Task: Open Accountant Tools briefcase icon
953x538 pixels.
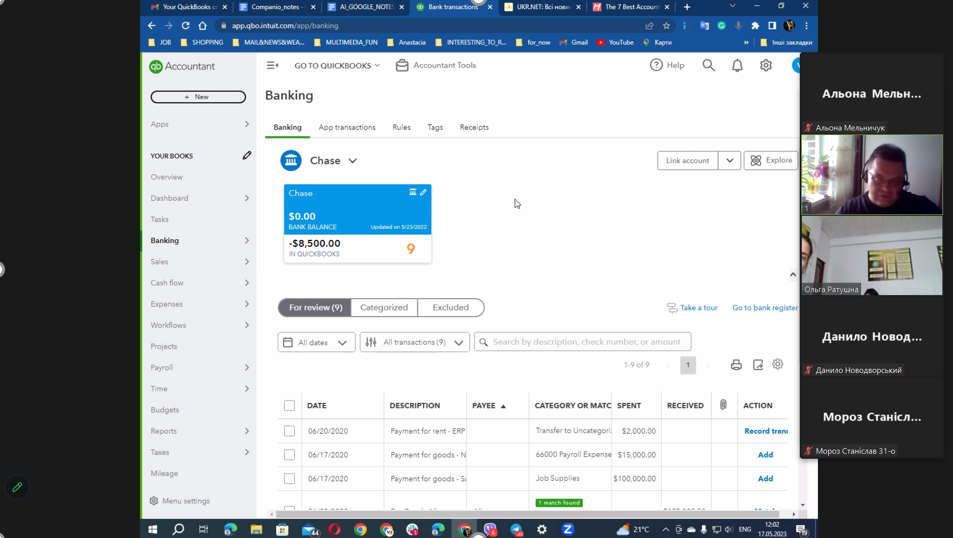Action: click(402, 65)
